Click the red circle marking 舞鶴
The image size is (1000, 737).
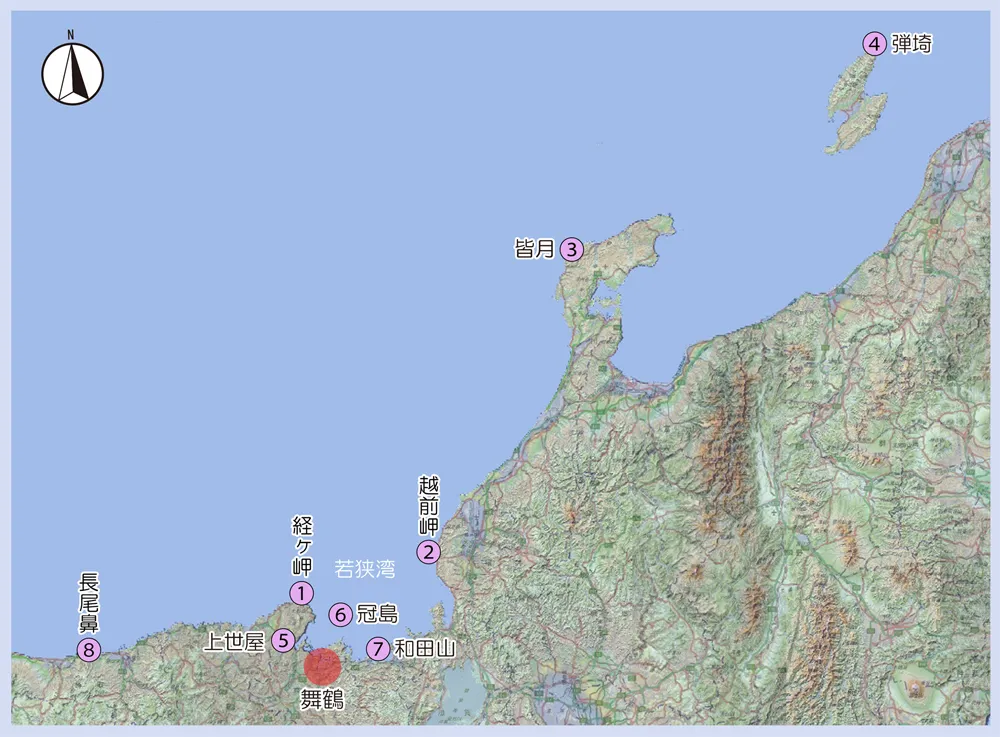[x=322, y=667]
